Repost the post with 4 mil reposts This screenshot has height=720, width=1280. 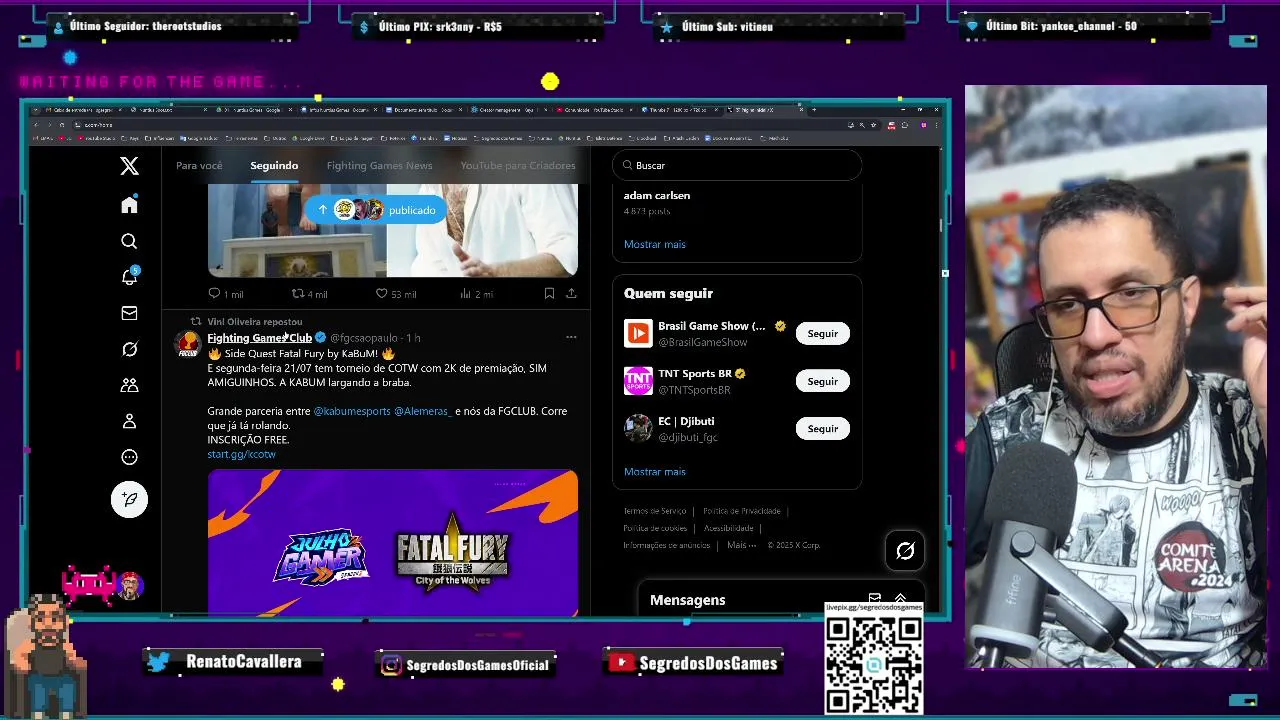[x=309, y=294]
